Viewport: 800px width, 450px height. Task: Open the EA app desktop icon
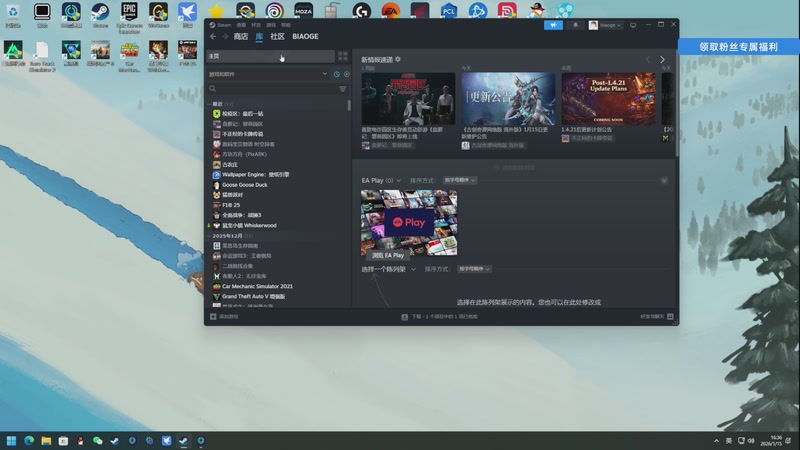point(391,10)
